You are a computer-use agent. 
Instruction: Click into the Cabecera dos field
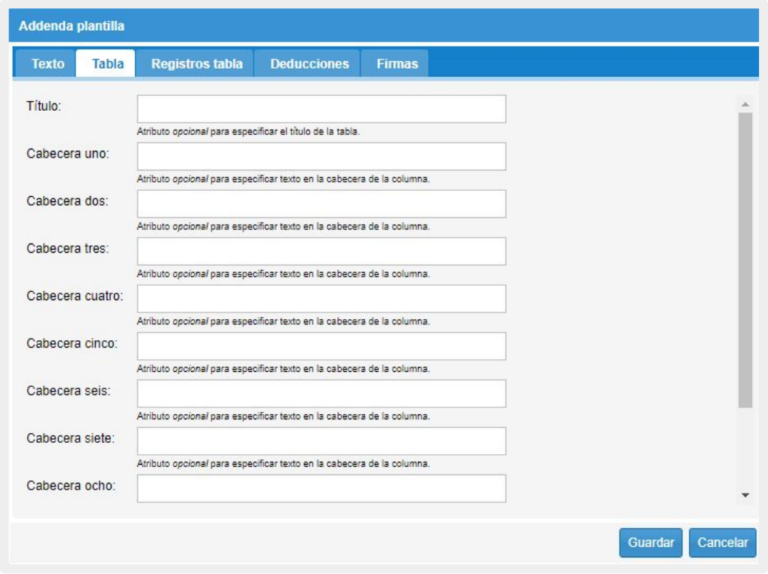click(x=321, y=204)
